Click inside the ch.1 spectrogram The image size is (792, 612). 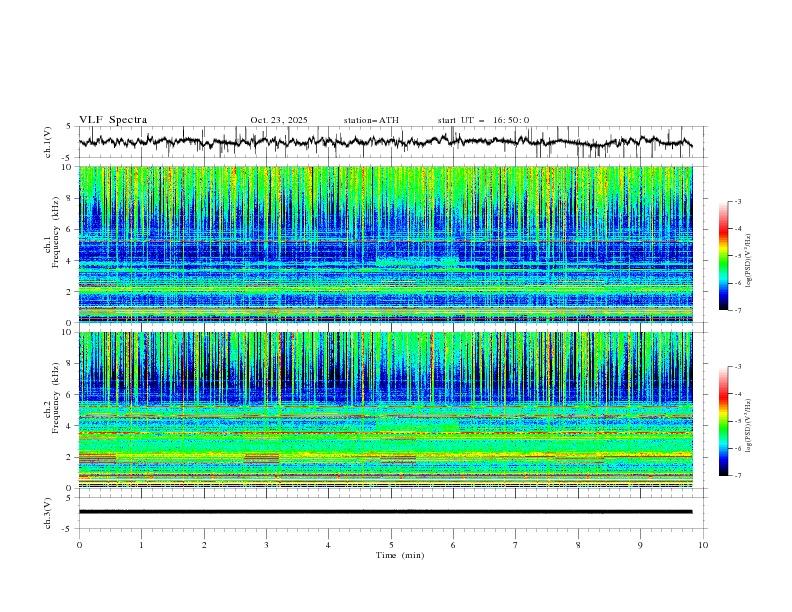pos(385,244)
